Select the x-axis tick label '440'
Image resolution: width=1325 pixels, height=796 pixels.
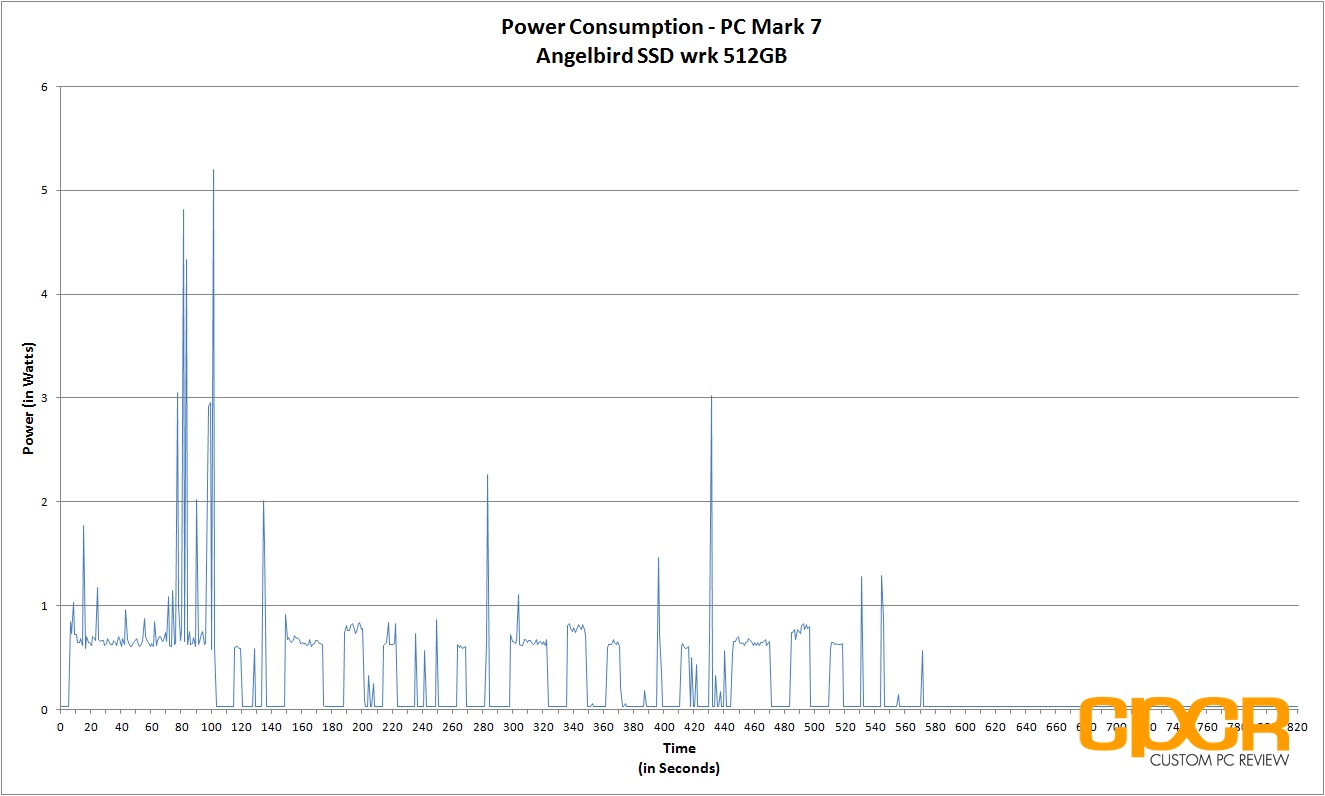(725, 727)
